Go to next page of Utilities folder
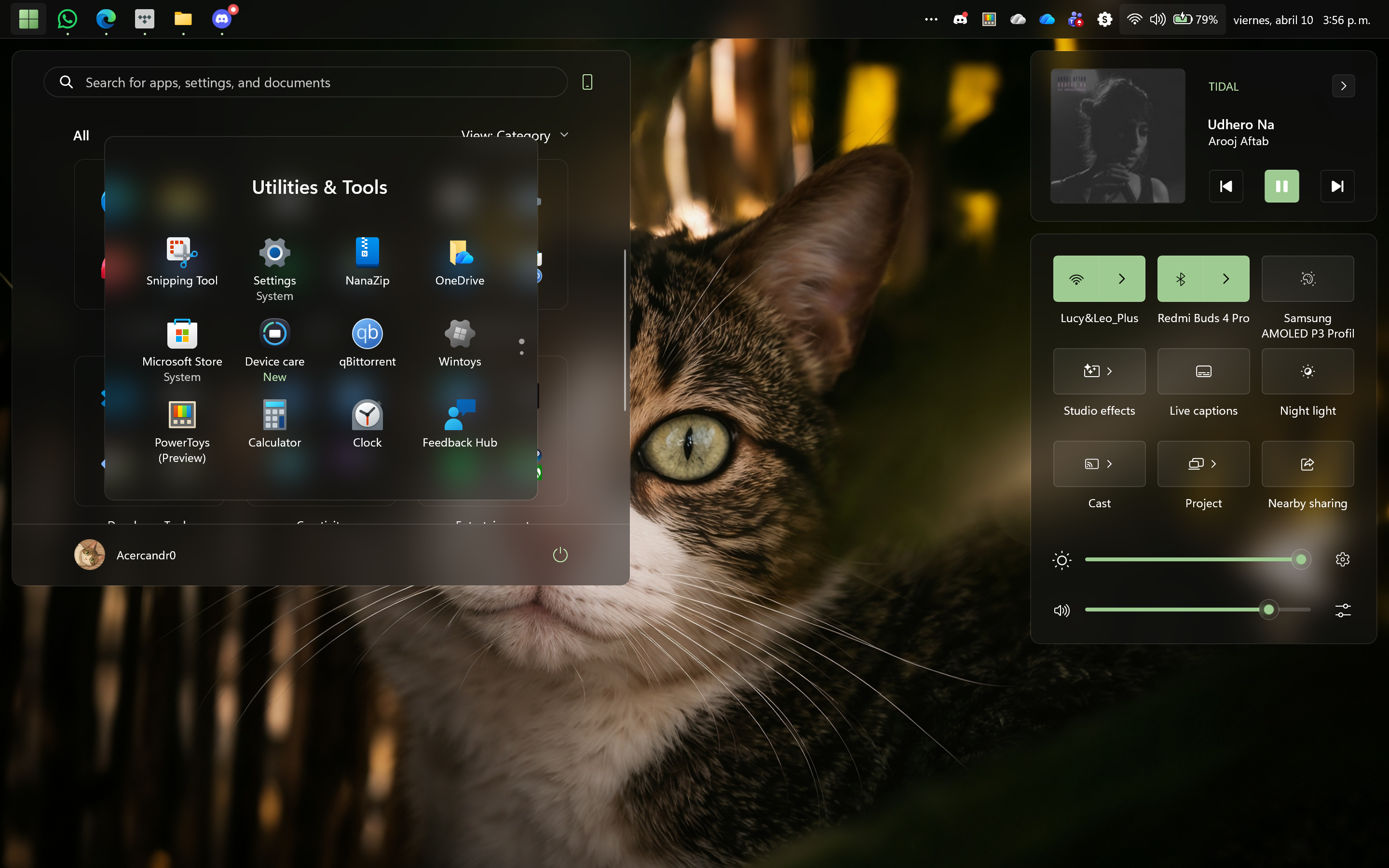 coord(521,353)
